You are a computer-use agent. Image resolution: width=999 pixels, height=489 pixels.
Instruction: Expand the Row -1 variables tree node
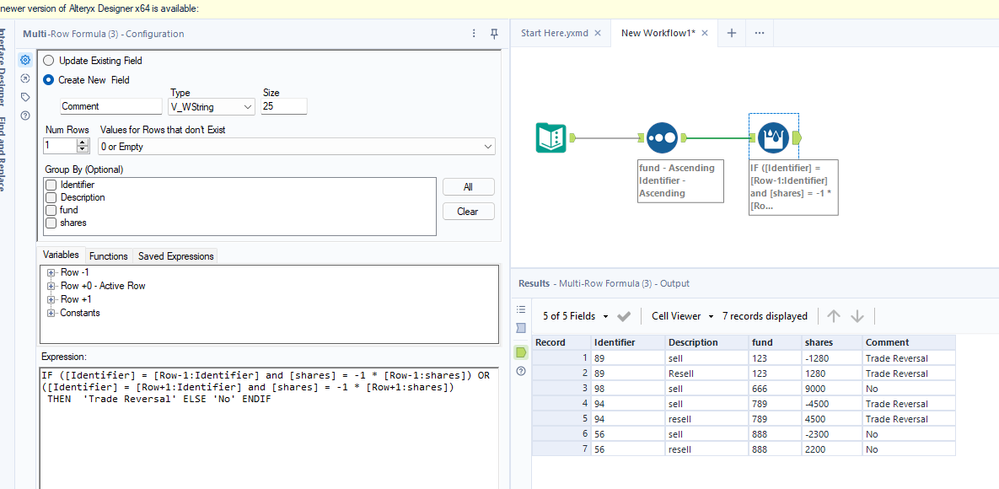50,272
